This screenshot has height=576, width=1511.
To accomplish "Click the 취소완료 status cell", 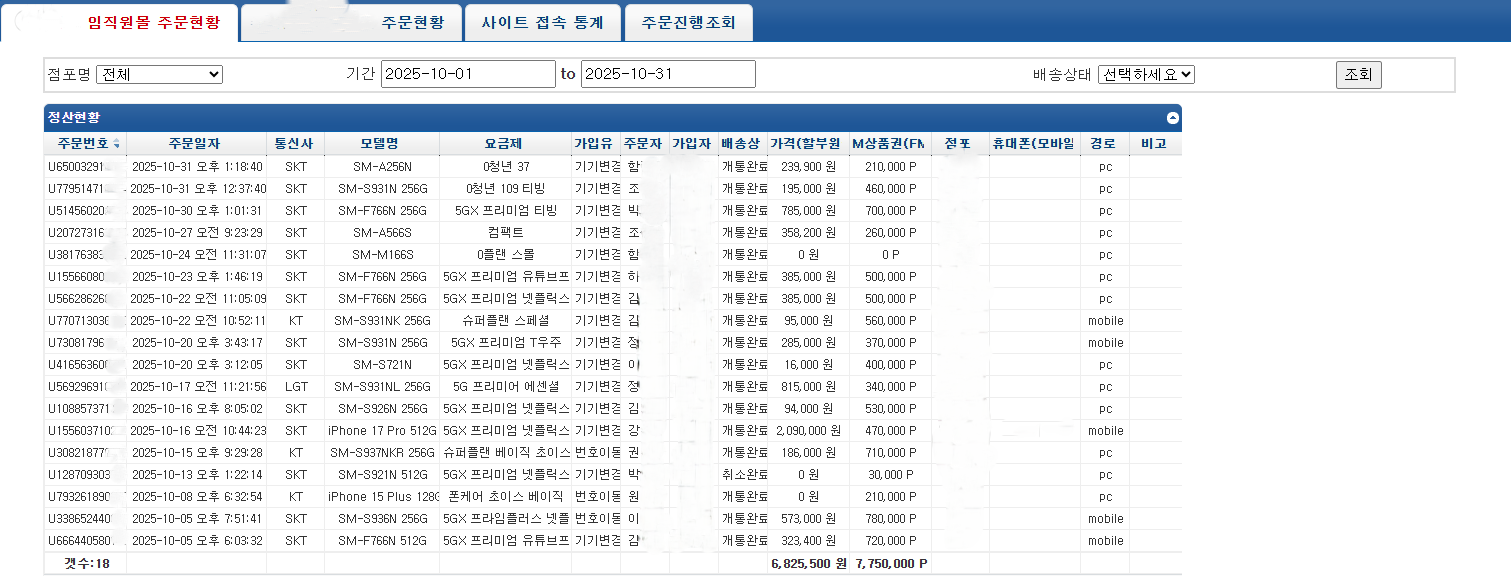I will (744, 475).
